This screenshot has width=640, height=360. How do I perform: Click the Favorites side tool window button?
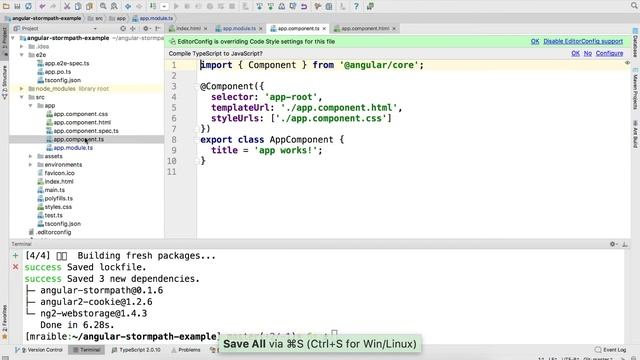click(x=4, y=322)
